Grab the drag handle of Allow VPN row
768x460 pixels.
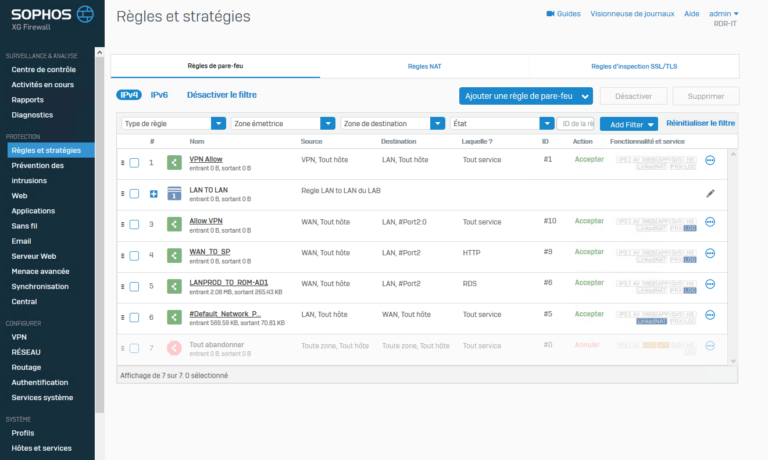tap(122, 224)
